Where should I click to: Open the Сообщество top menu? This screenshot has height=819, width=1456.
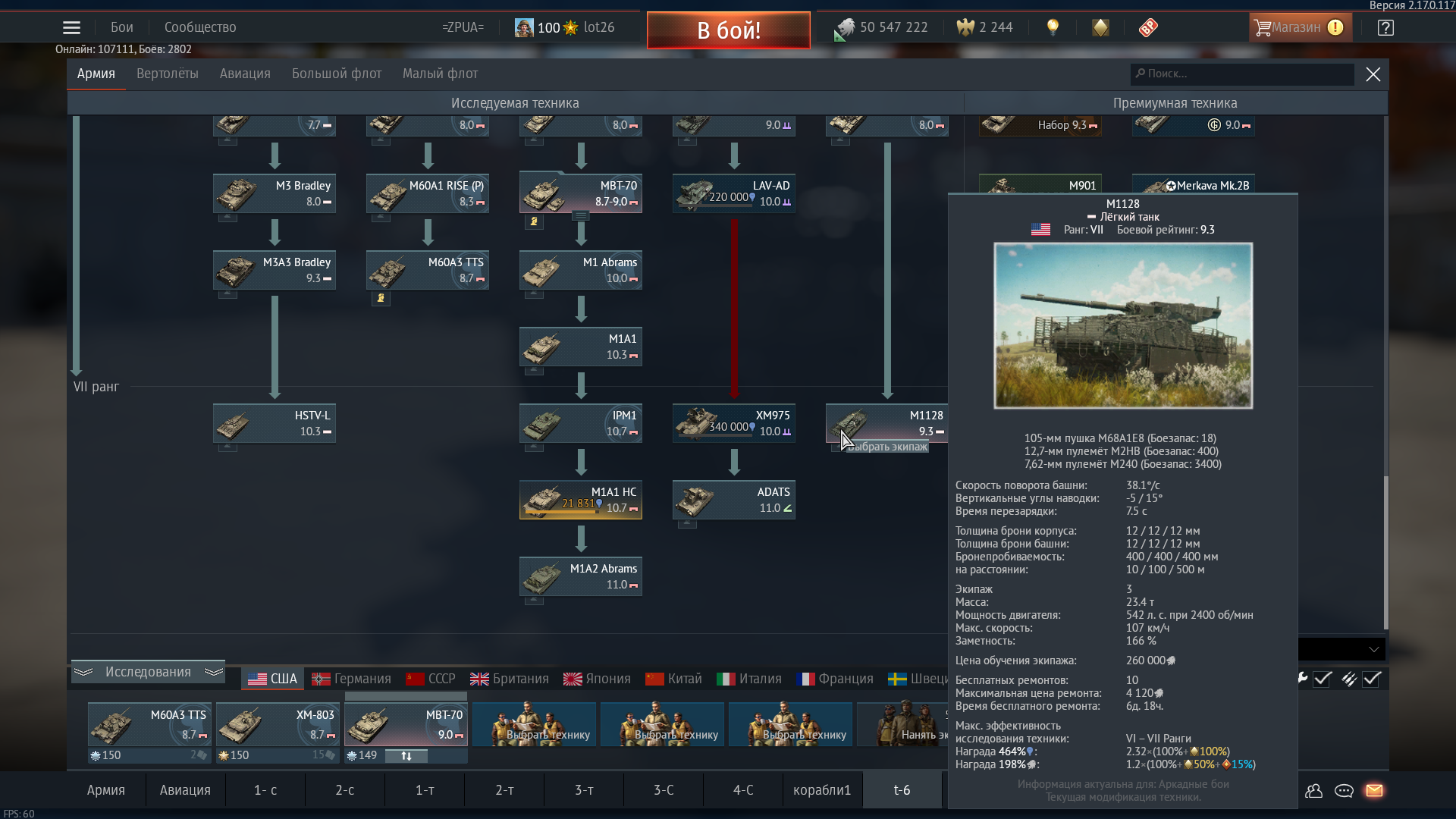coord(200,27)
